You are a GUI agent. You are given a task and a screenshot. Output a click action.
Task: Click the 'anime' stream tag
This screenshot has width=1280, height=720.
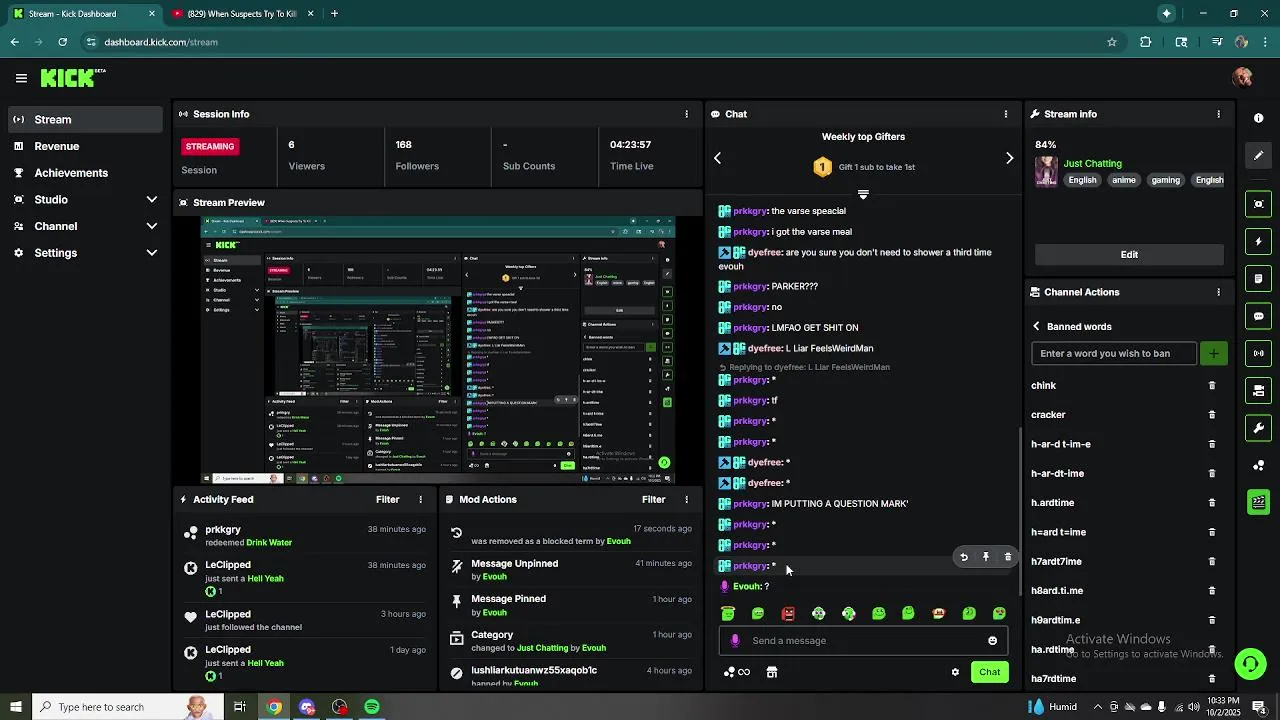[x=1123, y=180]
